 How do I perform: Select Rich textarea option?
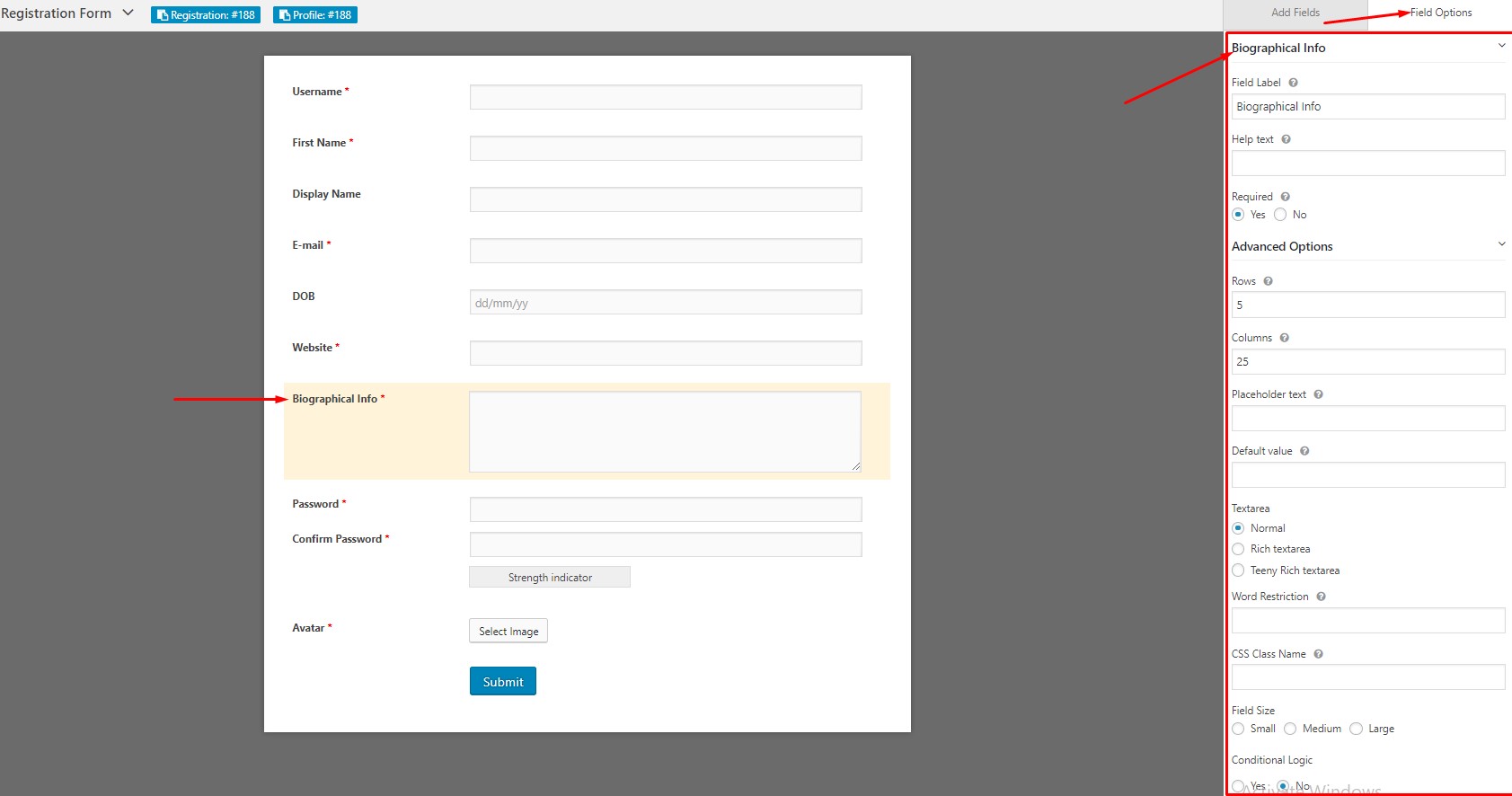(1238, 549)
